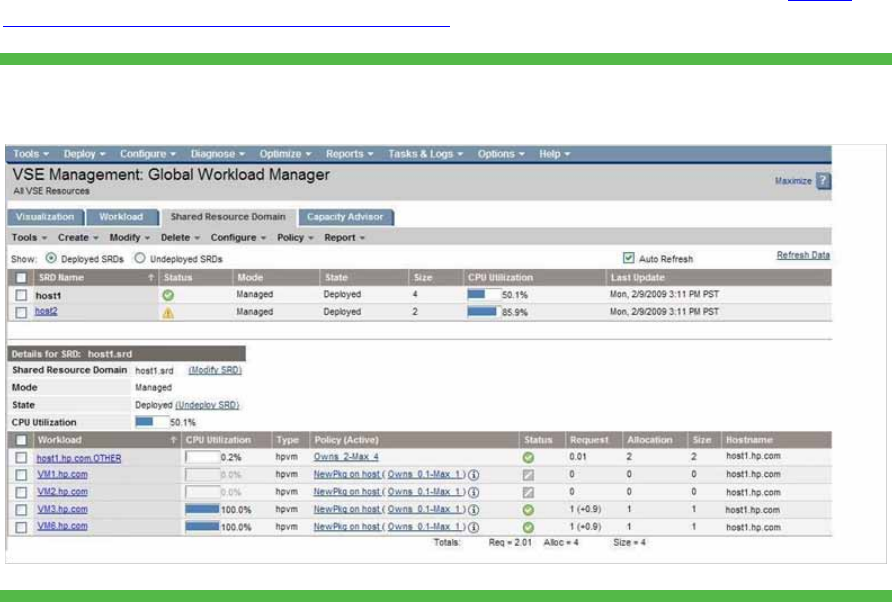Viewport: 892px width, 602px height.
Task: Click gray status icon for VM2.hp.com
Action: point(528,492)
